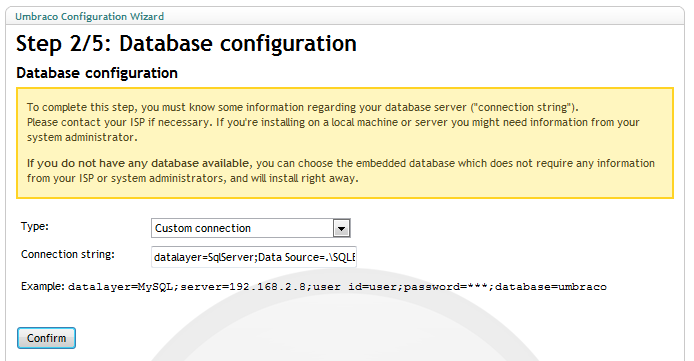Focus the Connection string input field
The width and height of the screenshot is (694, 361).
[x=254, y=257]
